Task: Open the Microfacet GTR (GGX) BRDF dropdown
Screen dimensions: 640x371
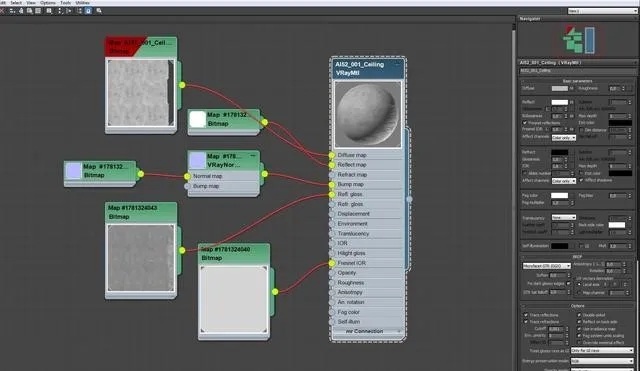Action: 547,266
